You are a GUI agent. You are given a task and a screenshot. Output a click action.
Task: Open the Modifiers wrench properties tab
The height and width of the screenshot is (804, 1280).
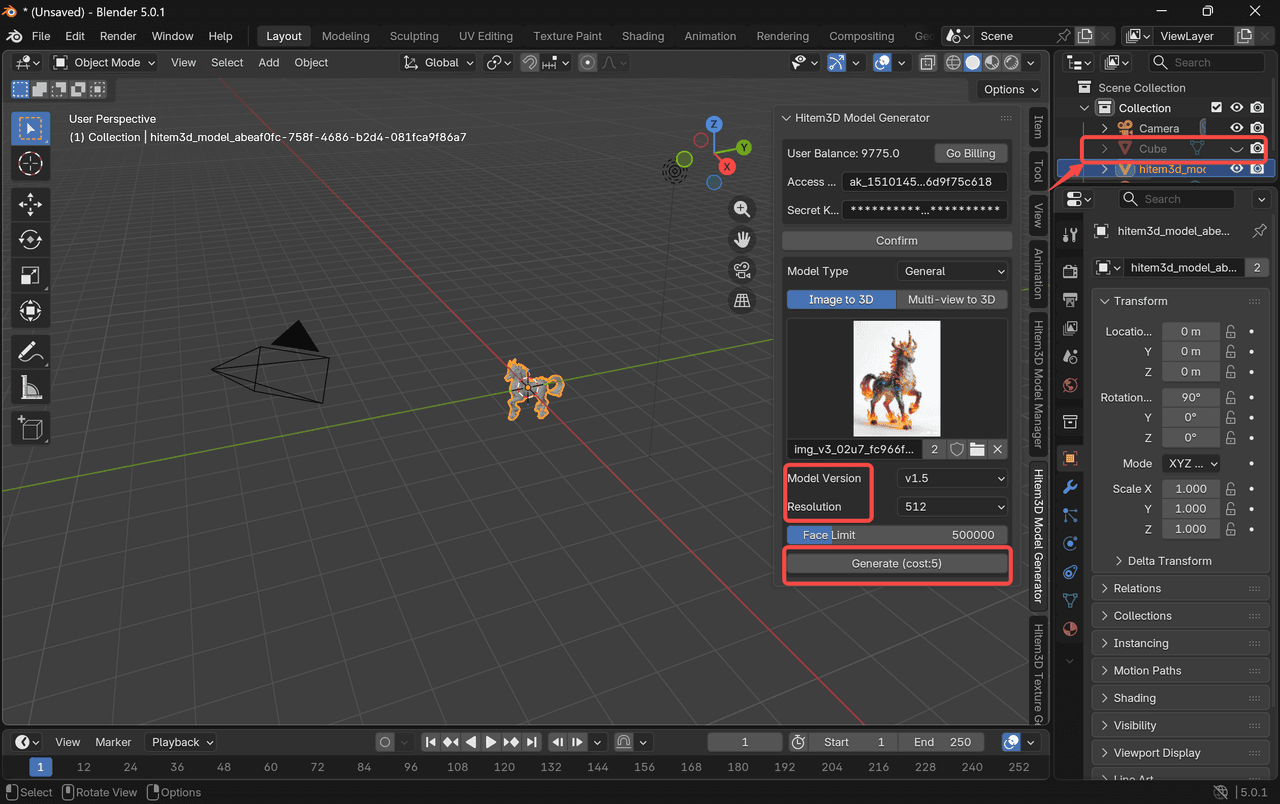[x=1070, y=487]
